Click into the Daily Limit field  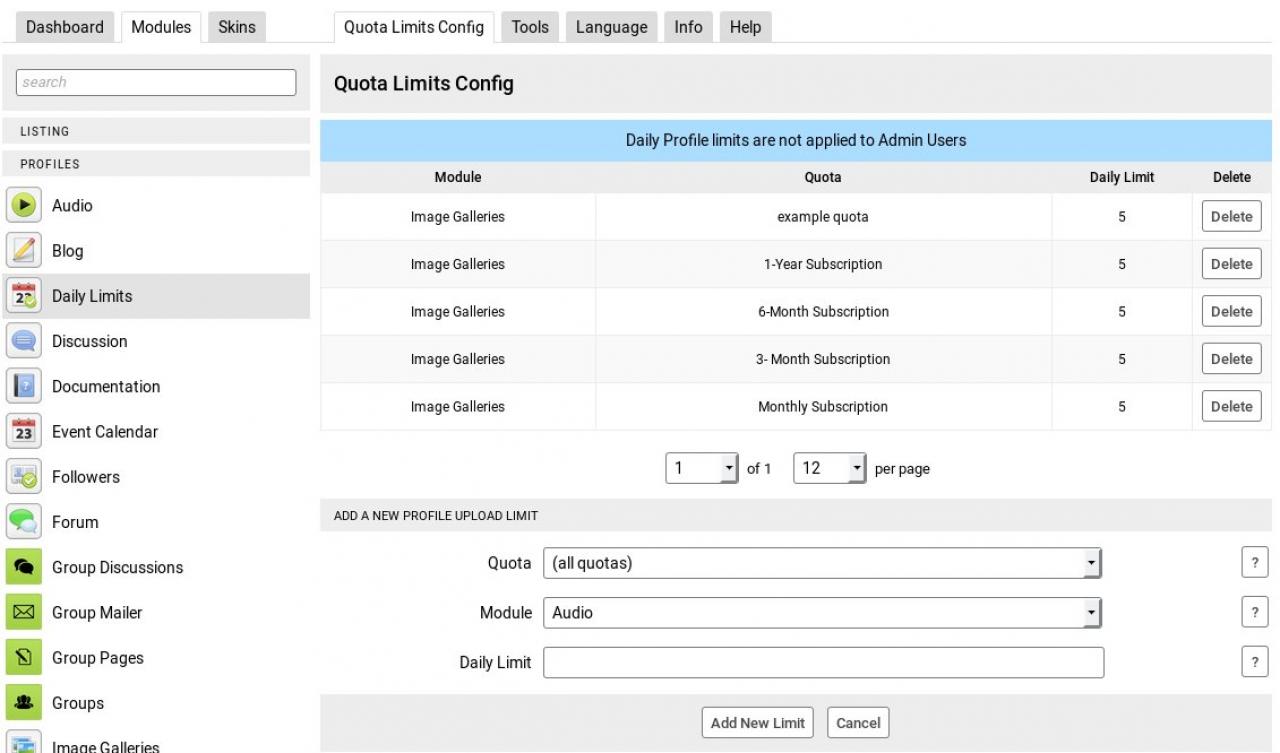click(x=823, y=662)
